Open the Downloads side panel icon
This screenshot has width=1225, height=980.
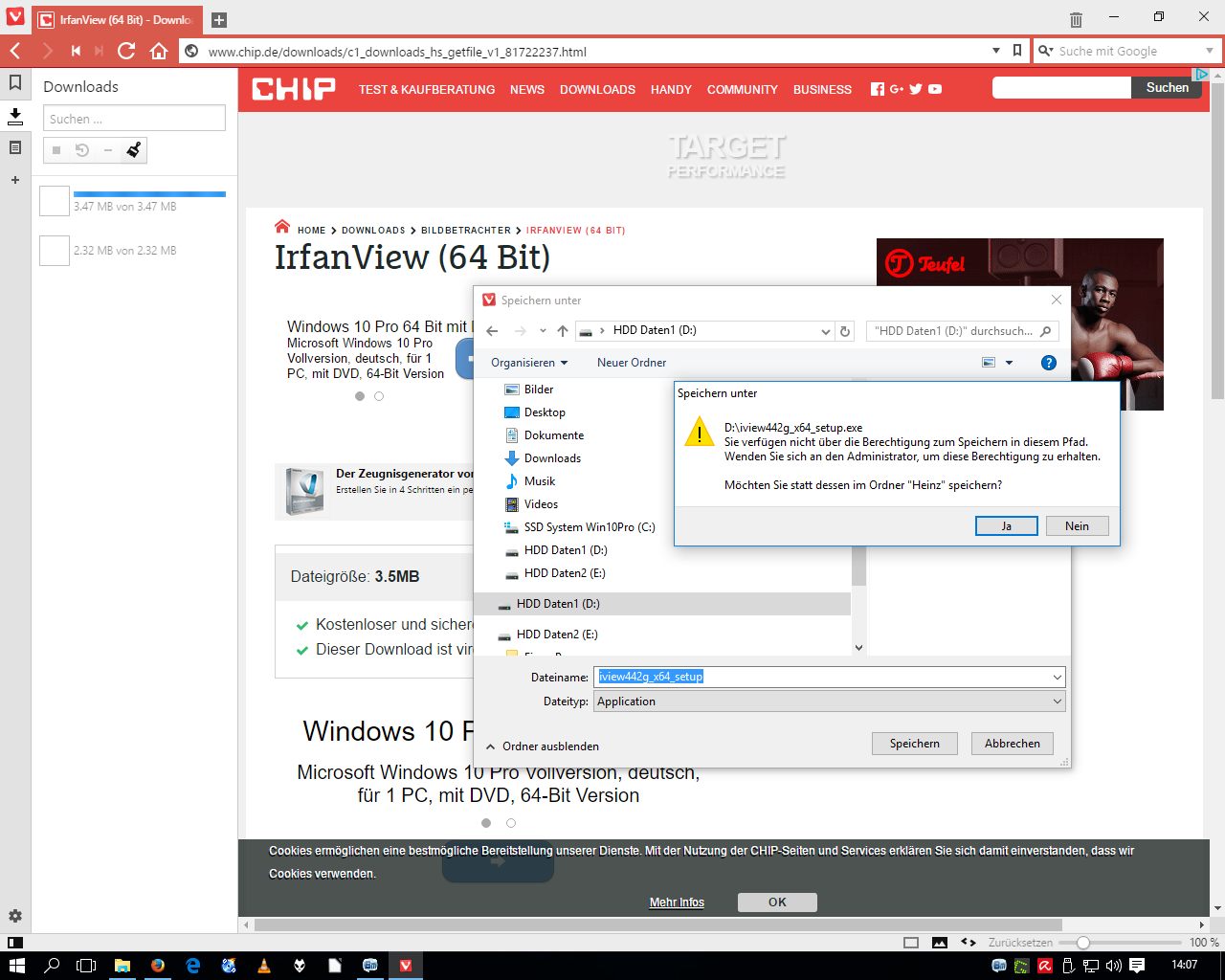coord(15,116)
